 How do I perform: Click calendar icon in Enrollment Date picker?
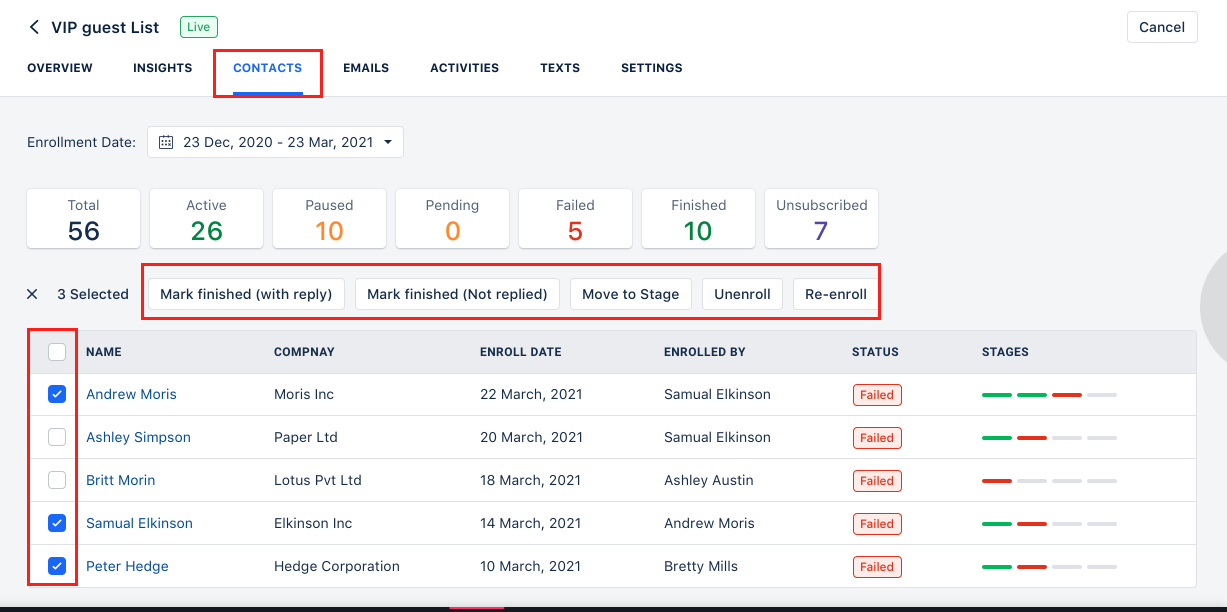click(167, 142)
